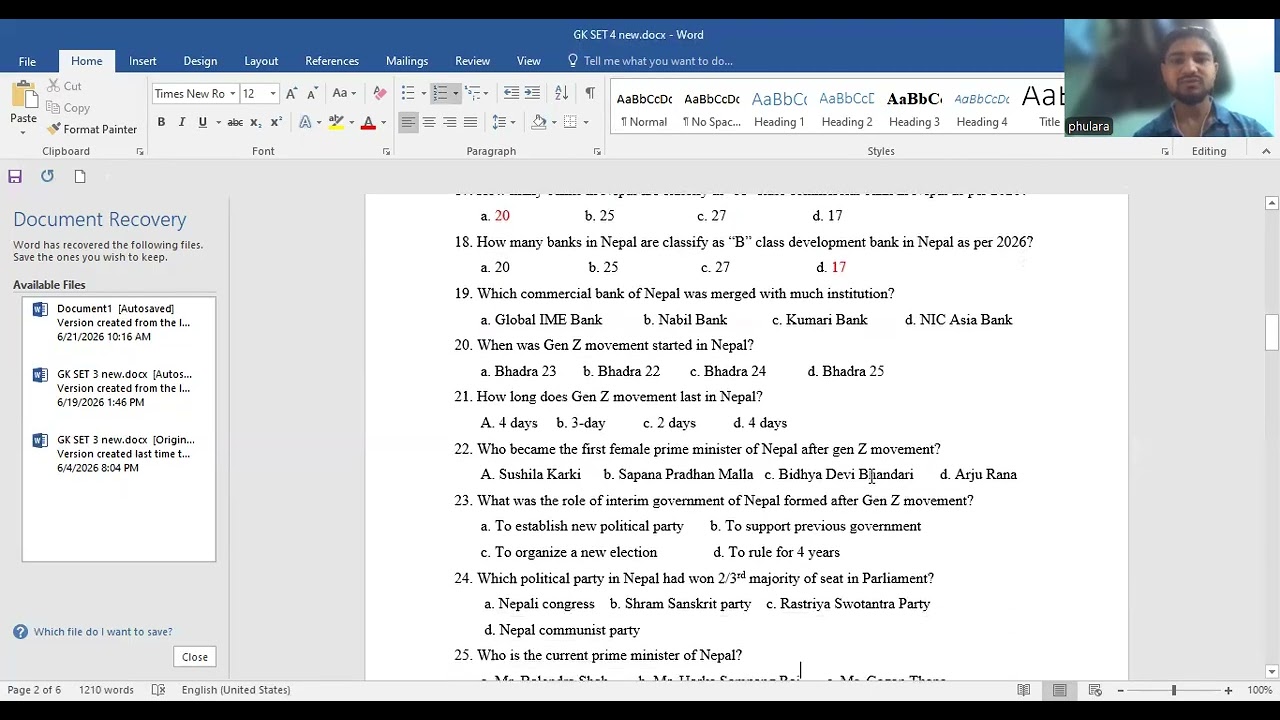Switch to the Review tab
Screen dimensions: 1280x720
(473, 61)
